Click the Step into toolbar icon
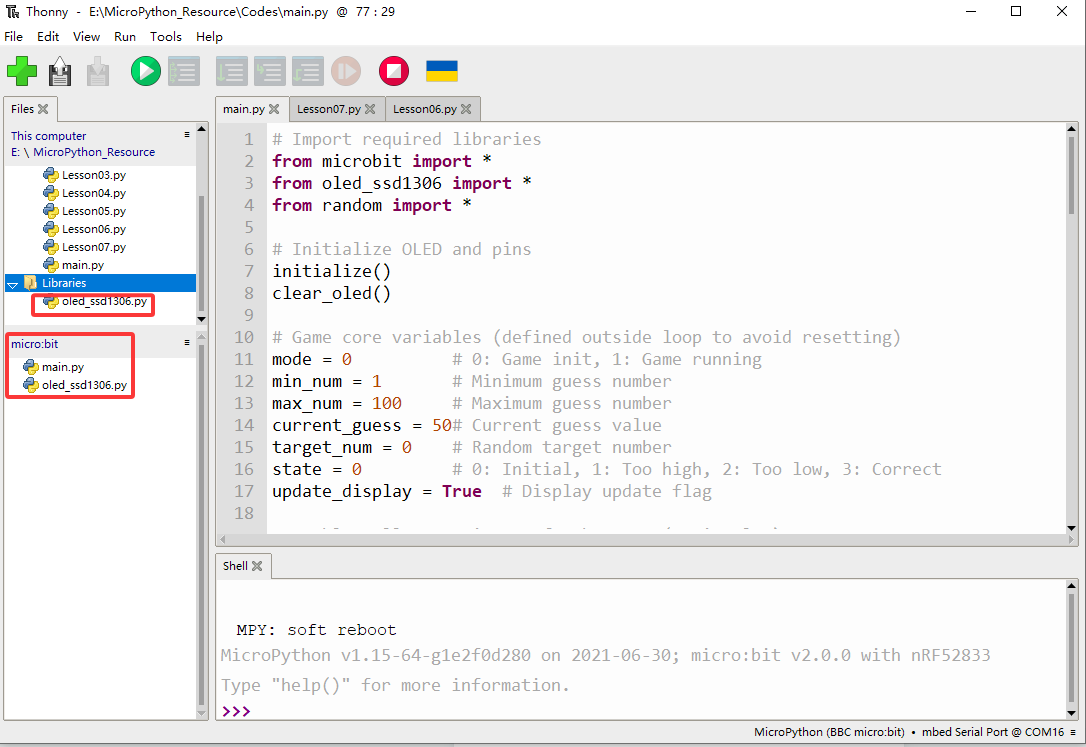 click(x=269, y=71)
